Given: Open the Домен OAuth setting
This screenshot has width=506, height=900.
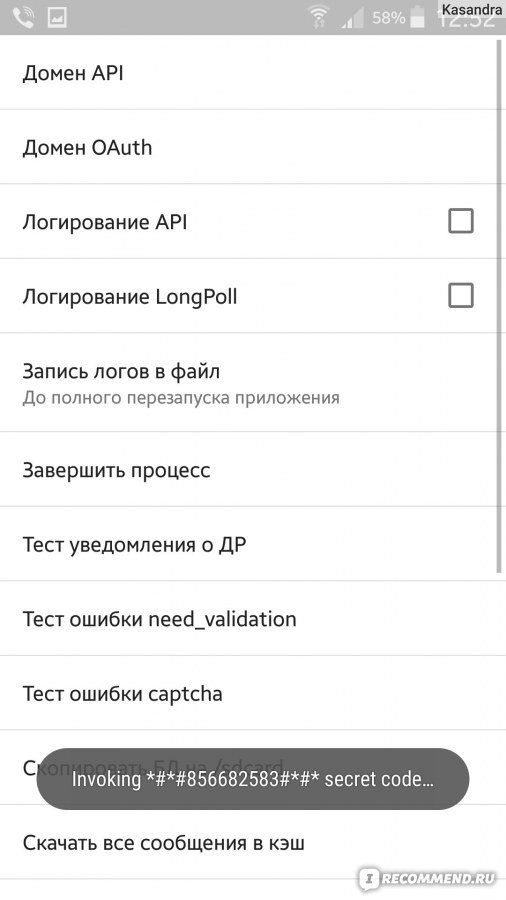Looking at the screenshot, I should tap(249, 147).
